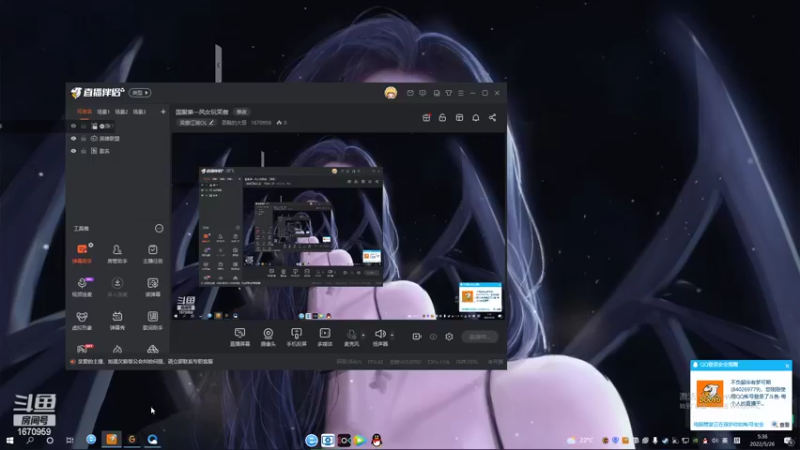Switch to the 场景1 scene tab

[104, 112]
